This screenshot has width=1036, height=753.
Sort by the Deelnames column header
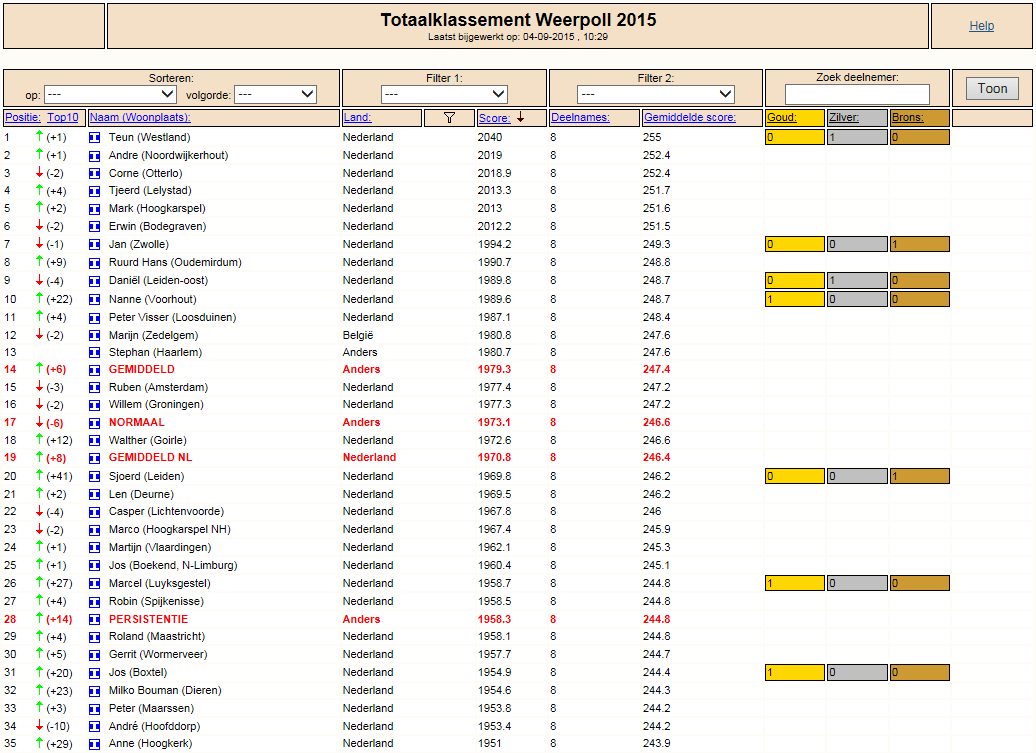tap(580, 118)
